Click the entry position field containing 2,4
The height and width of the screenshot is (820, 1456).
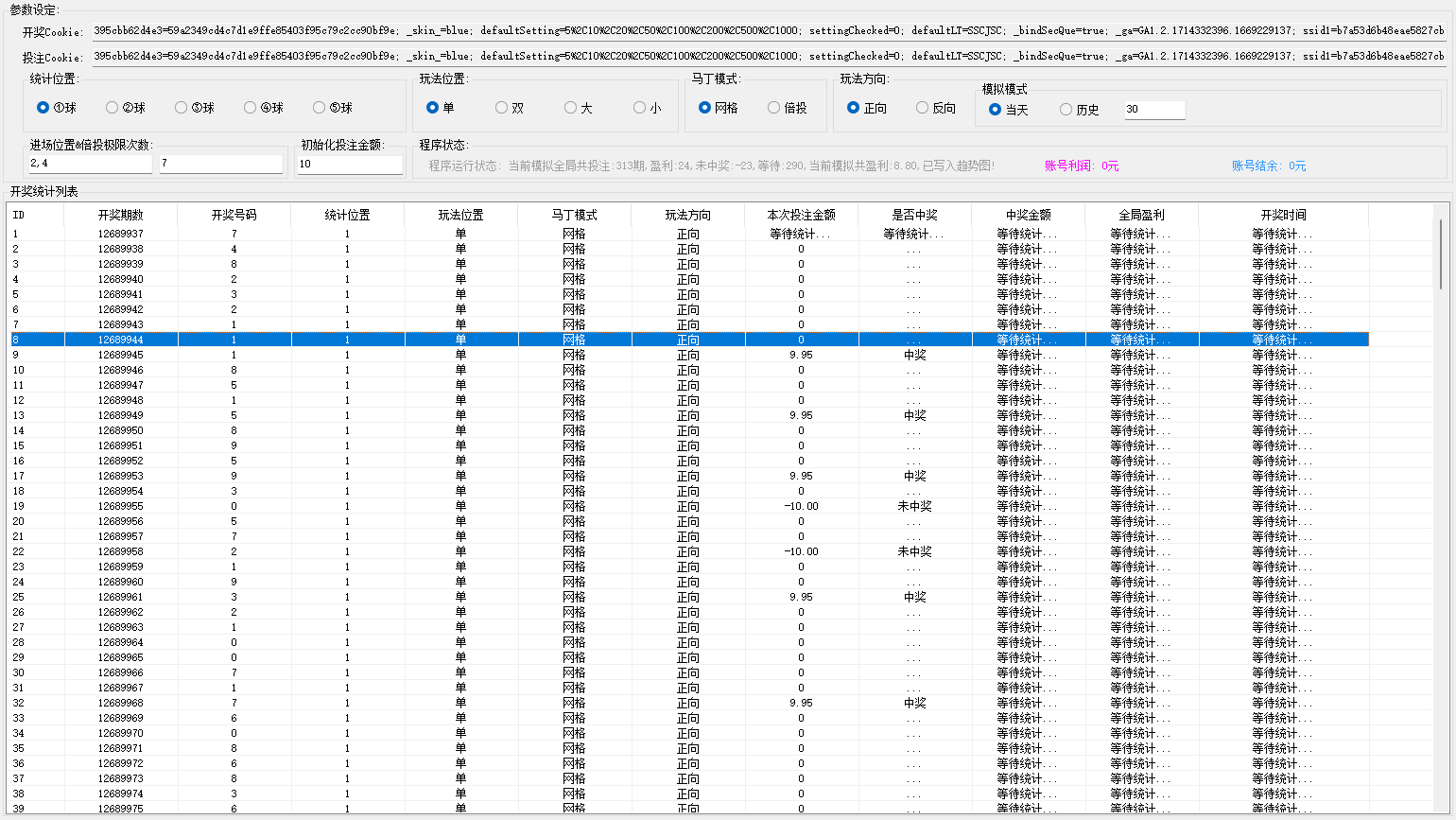pos(90,164)
